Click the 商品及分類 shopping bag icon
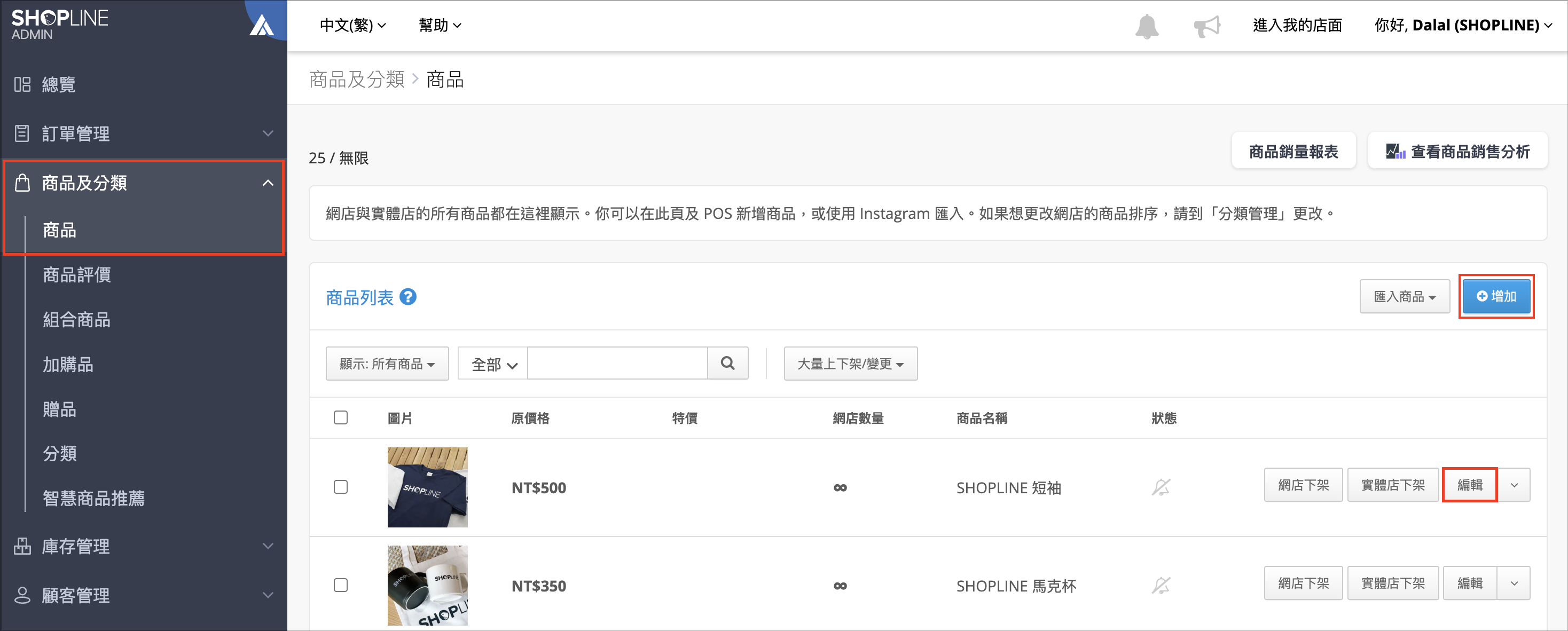This screenshot has width=1568, height=631. 22,183
